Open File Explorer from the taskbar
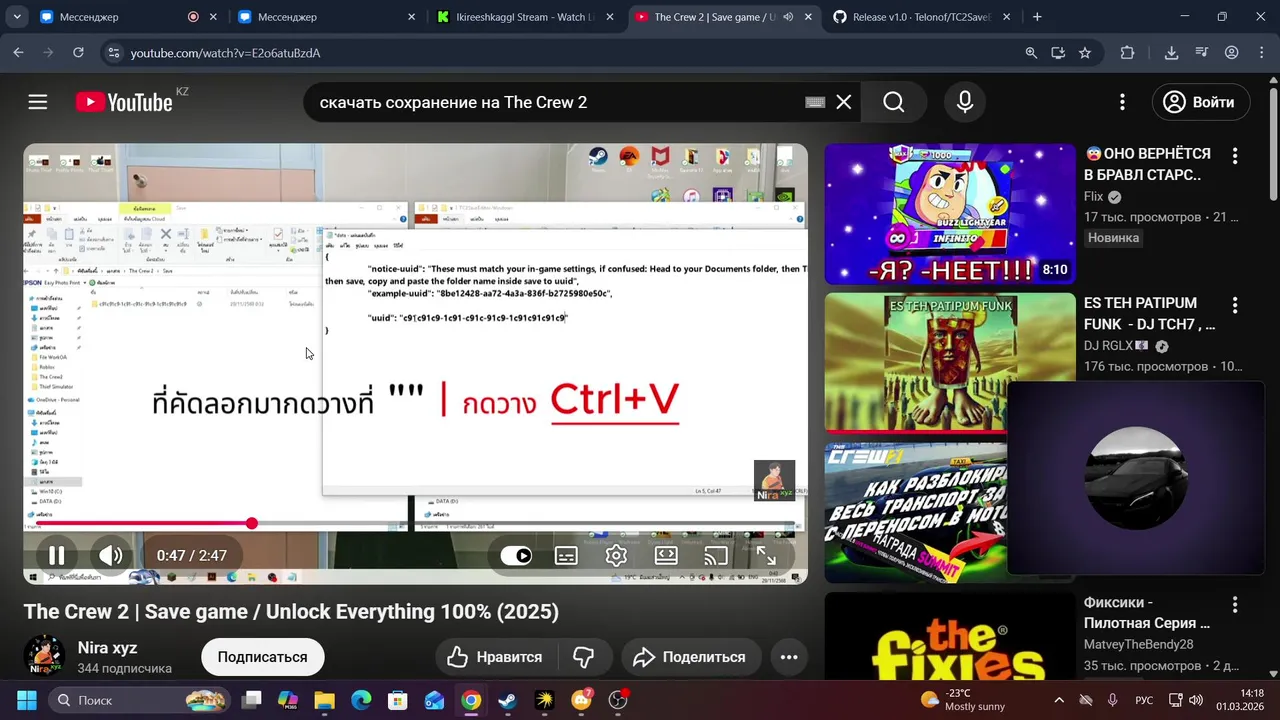The height and width of the screenshot is (720, 1280). [x=324, y=700]
